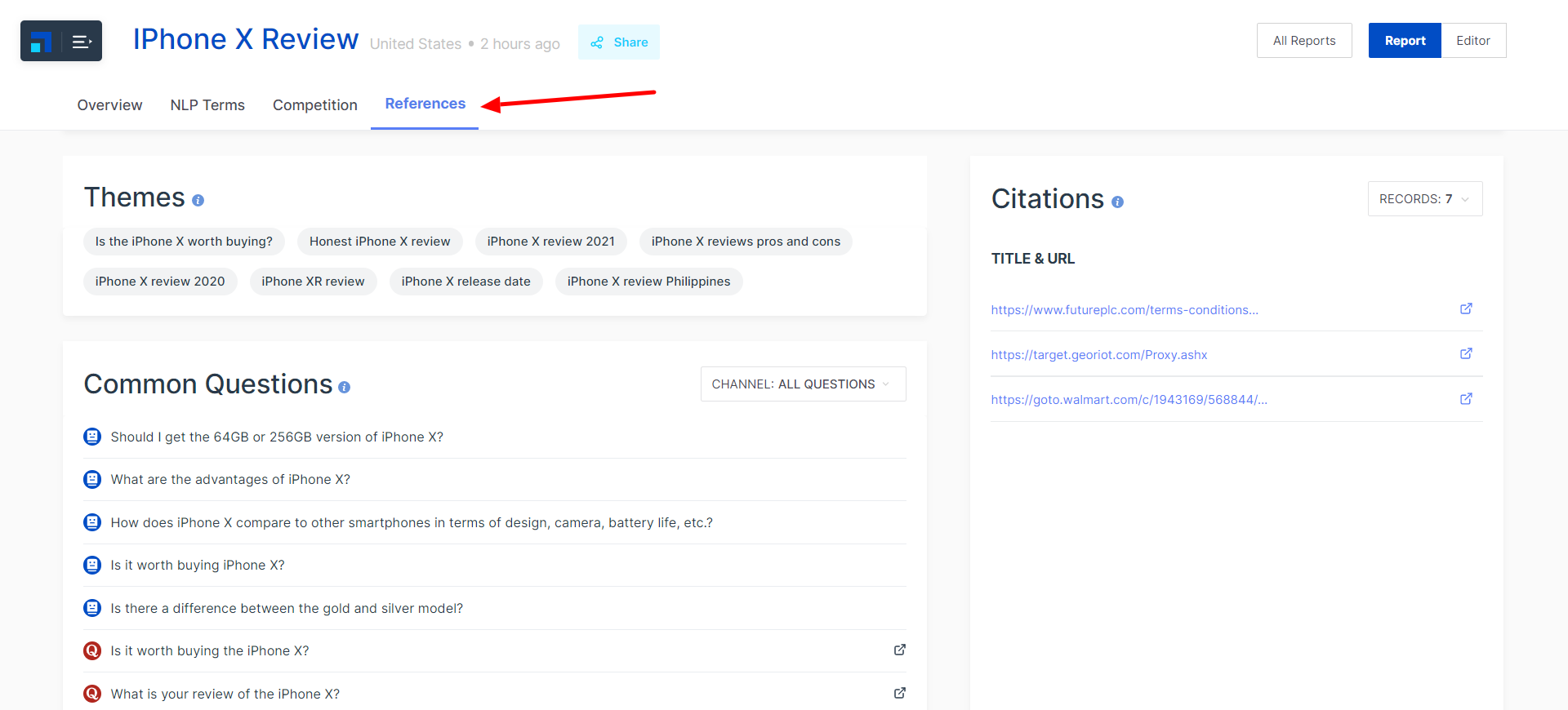Image resolution: width=1568 pixels, height=710 pixels.
Task: Open the goto.walmart.com citation link
Action: click(x=1129, y=400)
